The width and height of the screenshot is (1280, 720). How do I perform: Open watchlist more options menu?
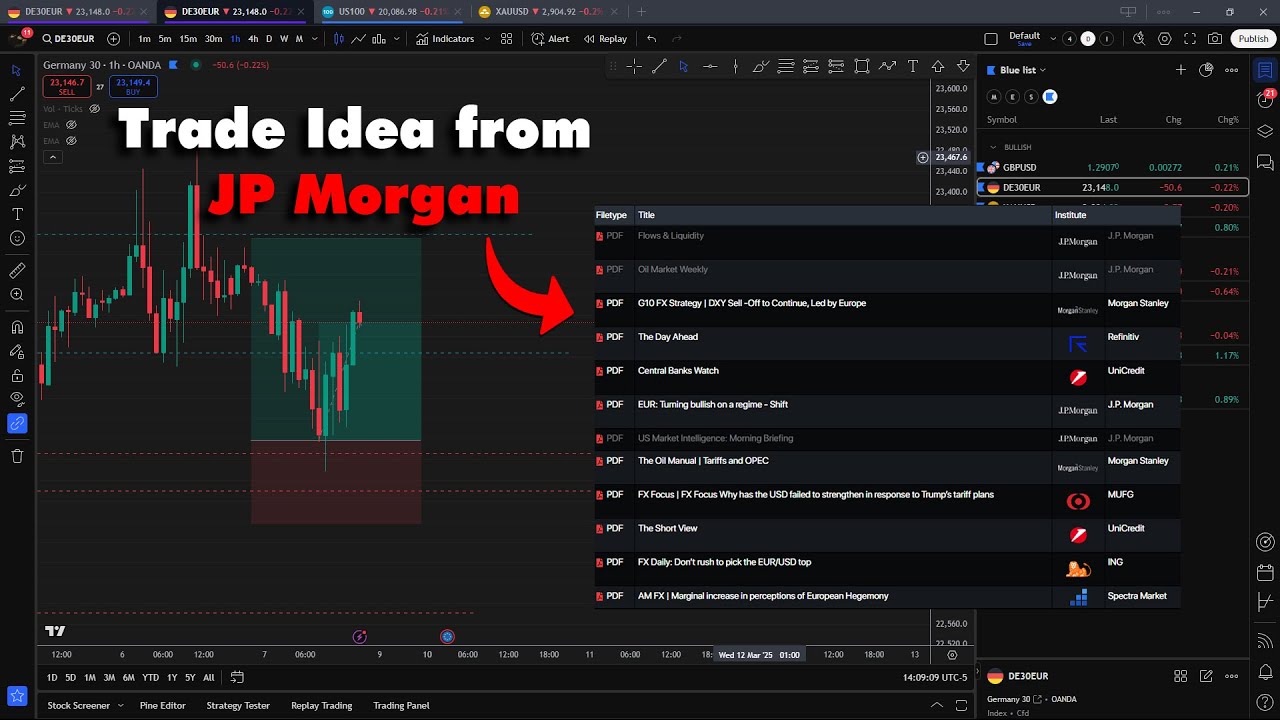[x=1231, y=70]
